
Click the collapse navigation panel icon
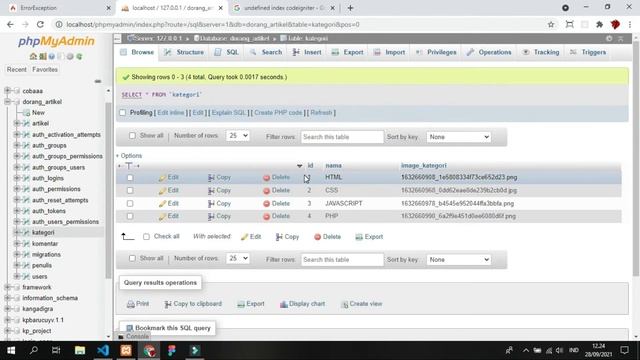coord(98,81)
